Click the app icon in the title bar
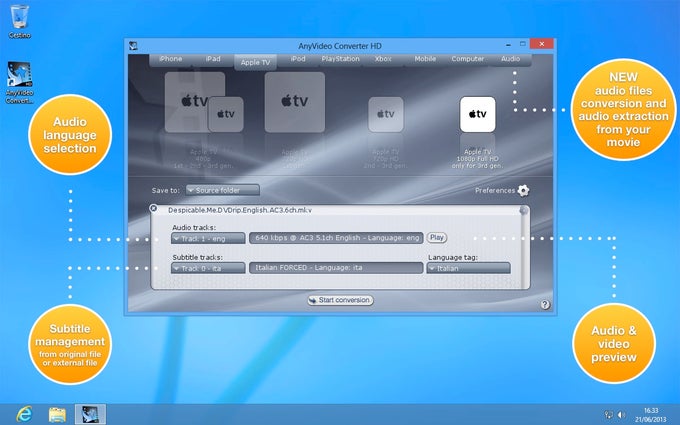Screen dimensions: 680x425 [x=134, y=46]
